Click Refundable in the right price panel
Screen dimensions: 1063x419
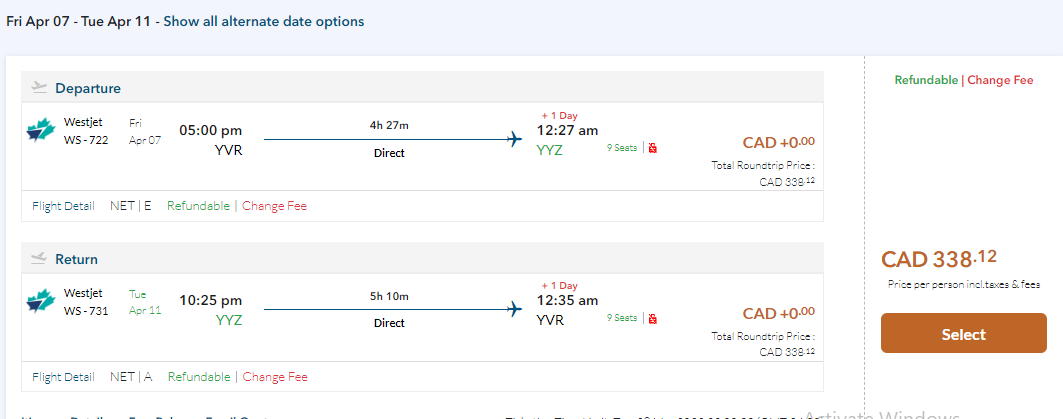coord(925,80)
